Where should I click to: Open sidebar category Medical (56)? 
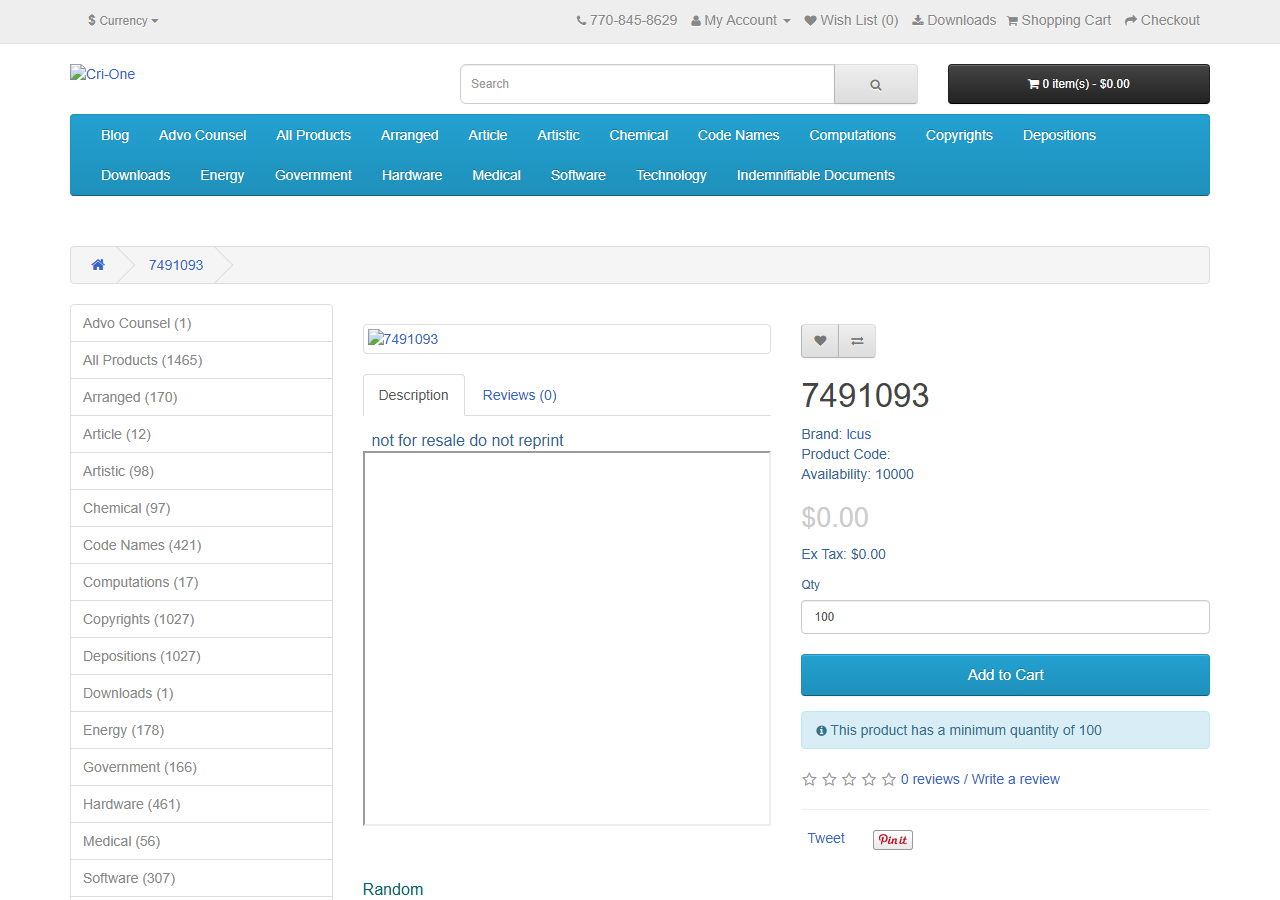(x=201, y=841)
